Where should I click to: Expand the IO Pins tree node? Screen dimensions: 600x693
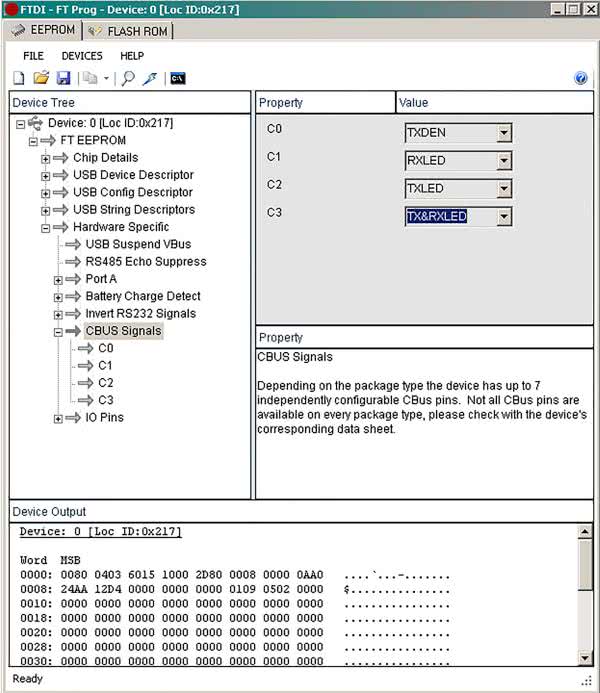click(58, 418)
